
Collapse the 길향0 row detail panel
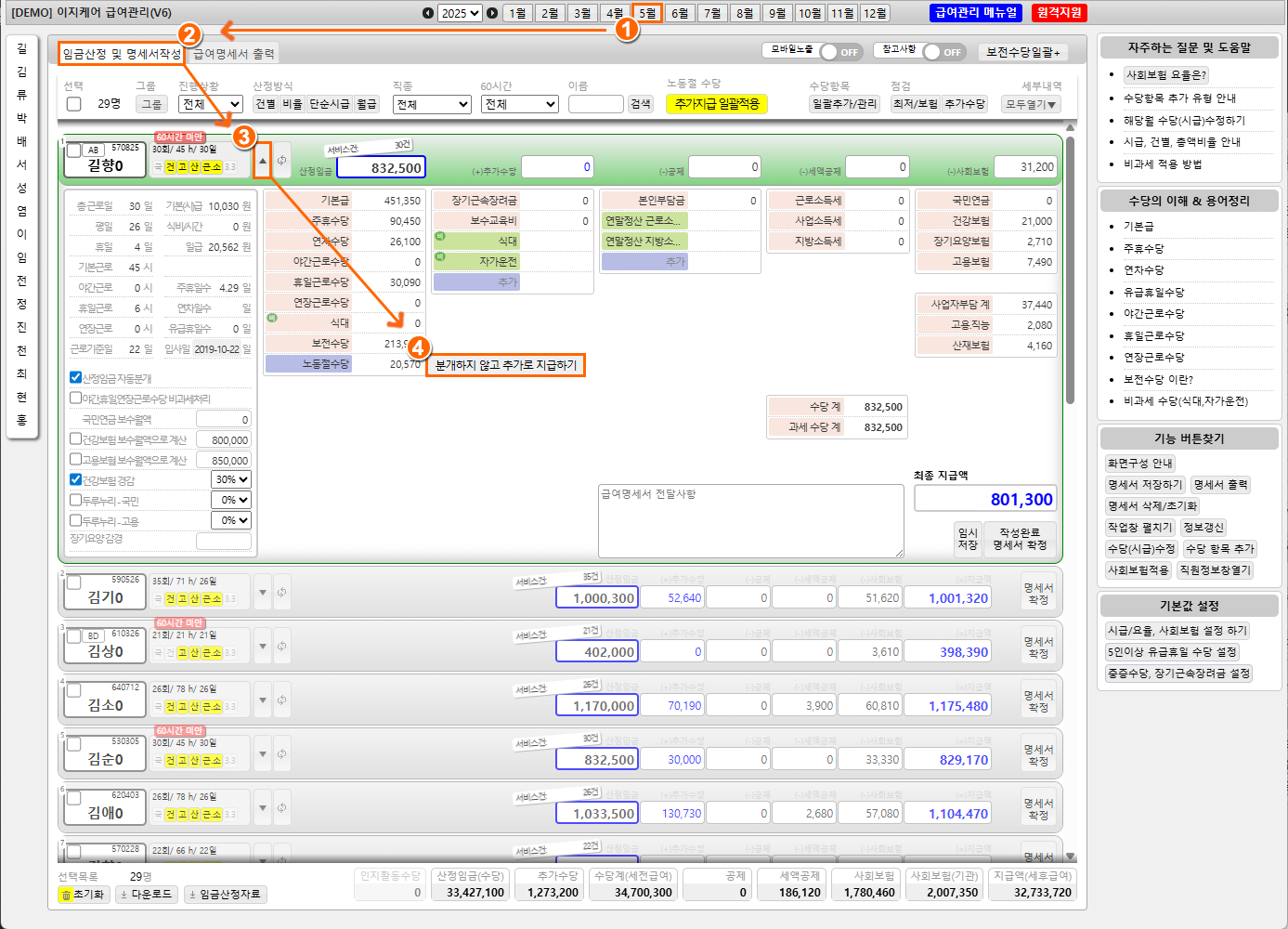tap(263, 161)
